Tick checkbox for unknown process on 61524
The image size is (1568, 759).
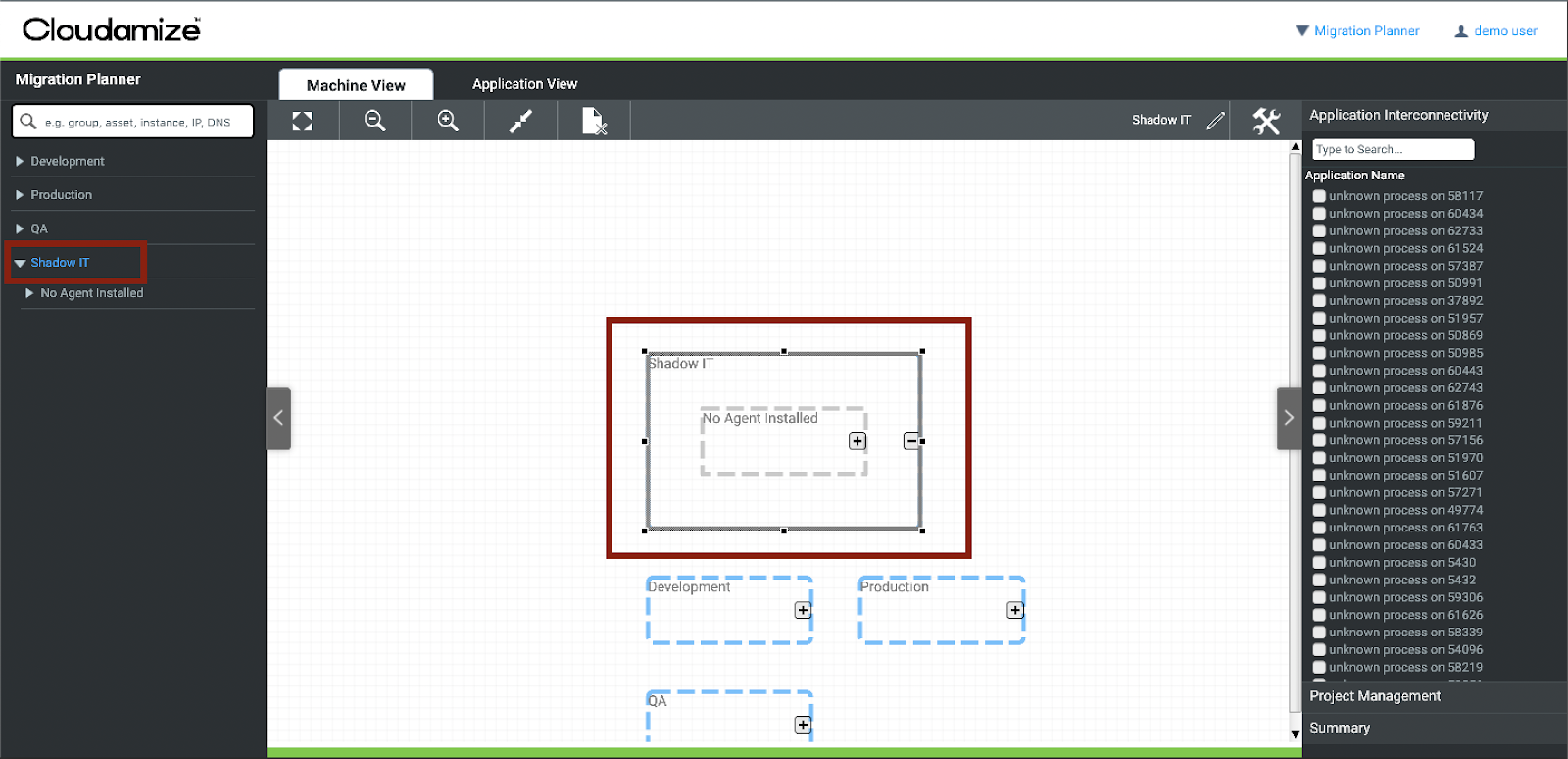1319,249
